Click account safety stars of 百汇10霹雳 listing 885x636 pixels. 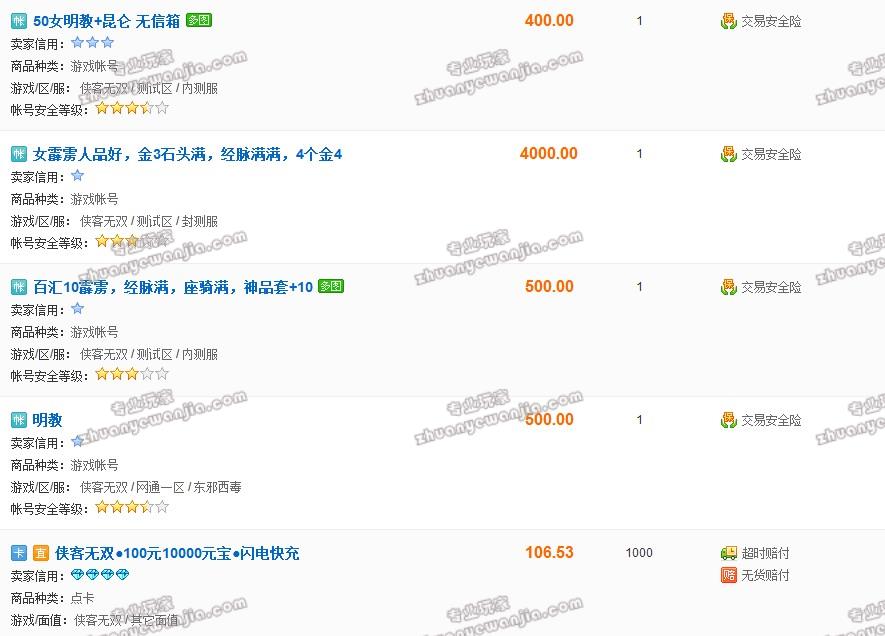132,374
